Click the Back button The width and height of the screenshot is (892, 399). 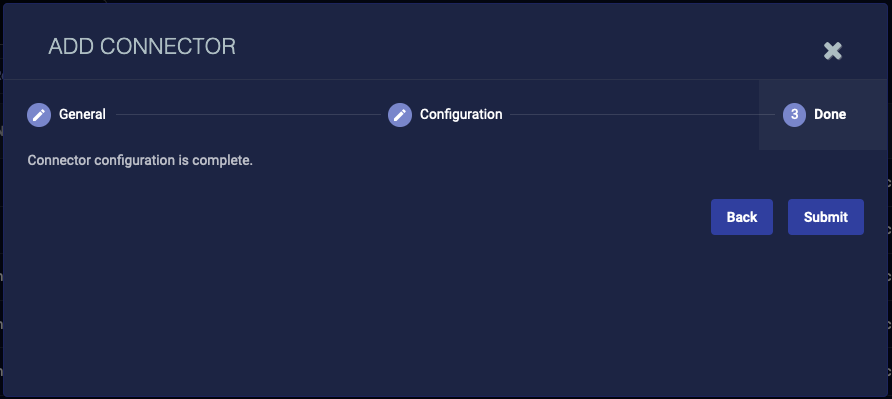click(x=742, y=217)
